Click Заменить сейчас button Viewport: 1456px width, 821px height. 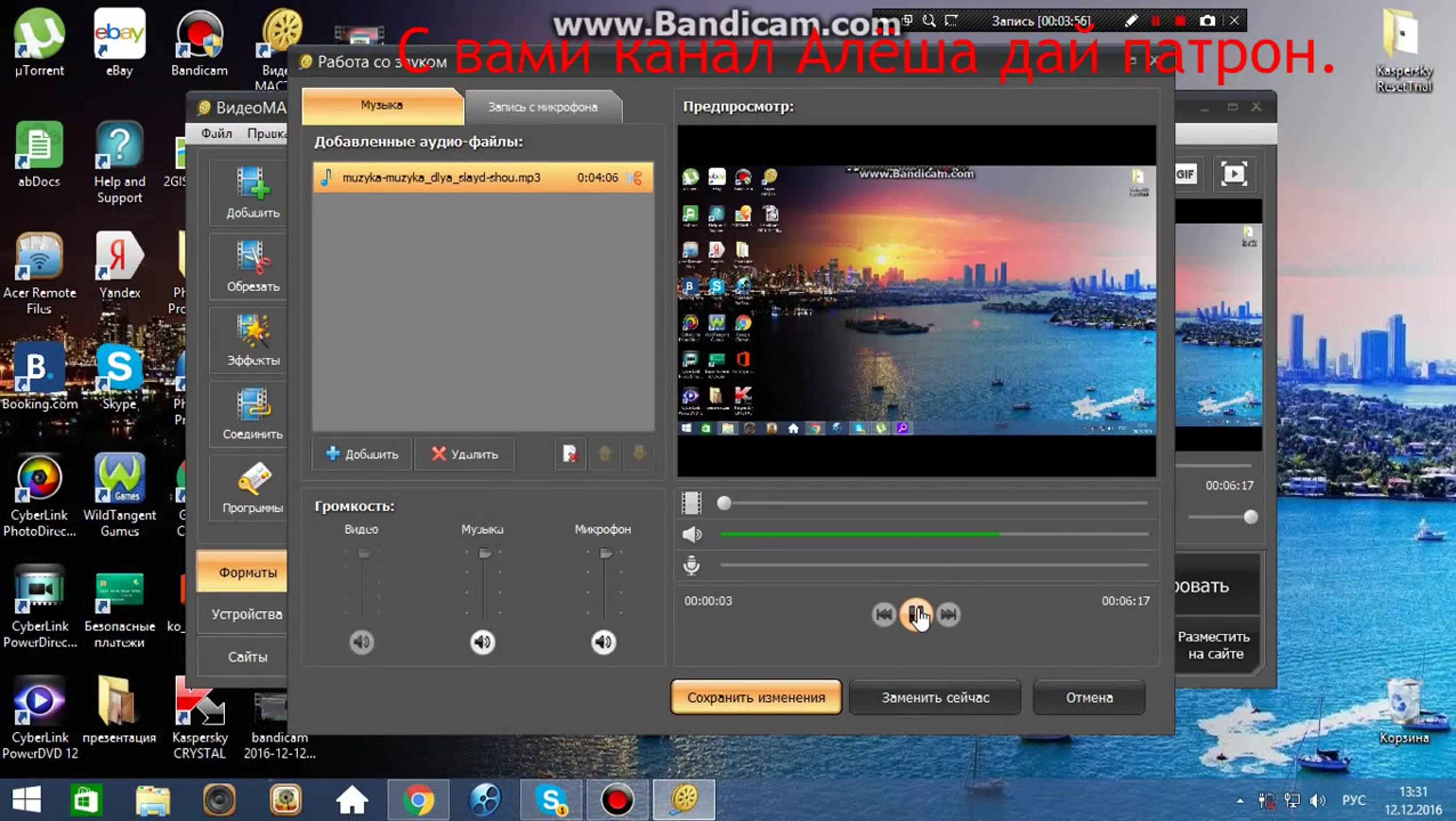coord(936,698)
